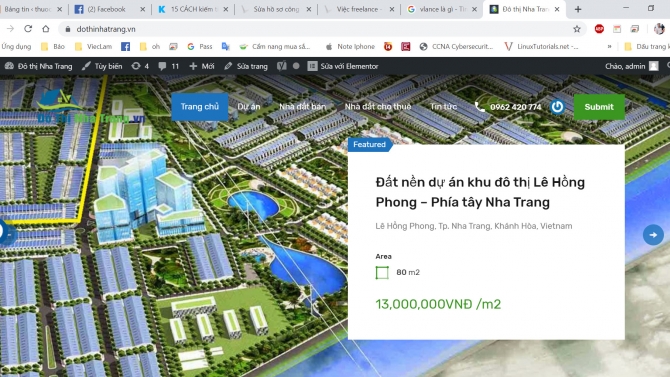Open Nhà đất cho thuê menu item

[x=378, y=107]
